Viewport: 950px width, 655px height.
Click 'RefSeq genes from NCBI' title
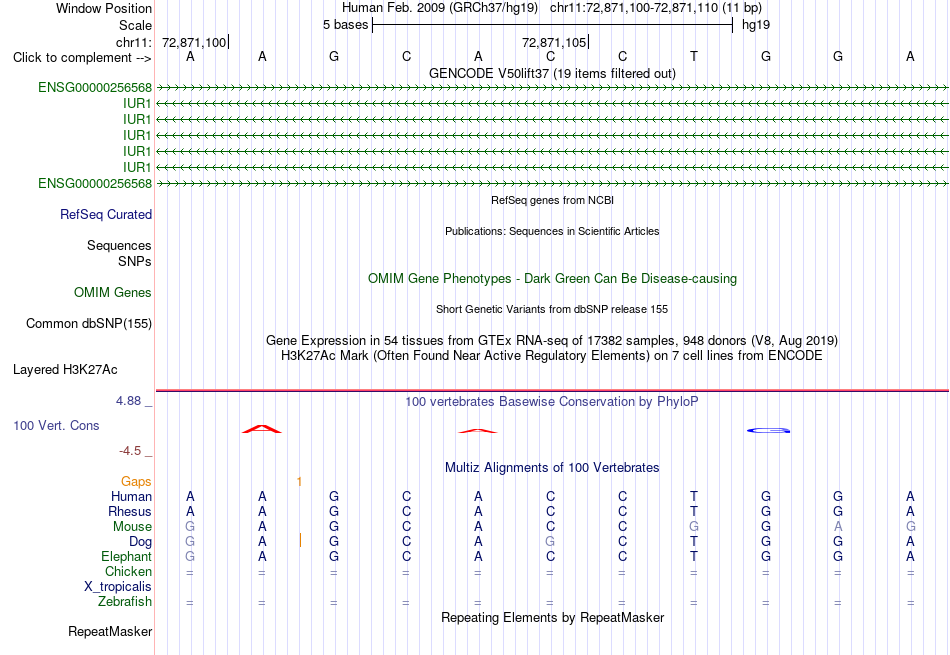pos(553,200)
